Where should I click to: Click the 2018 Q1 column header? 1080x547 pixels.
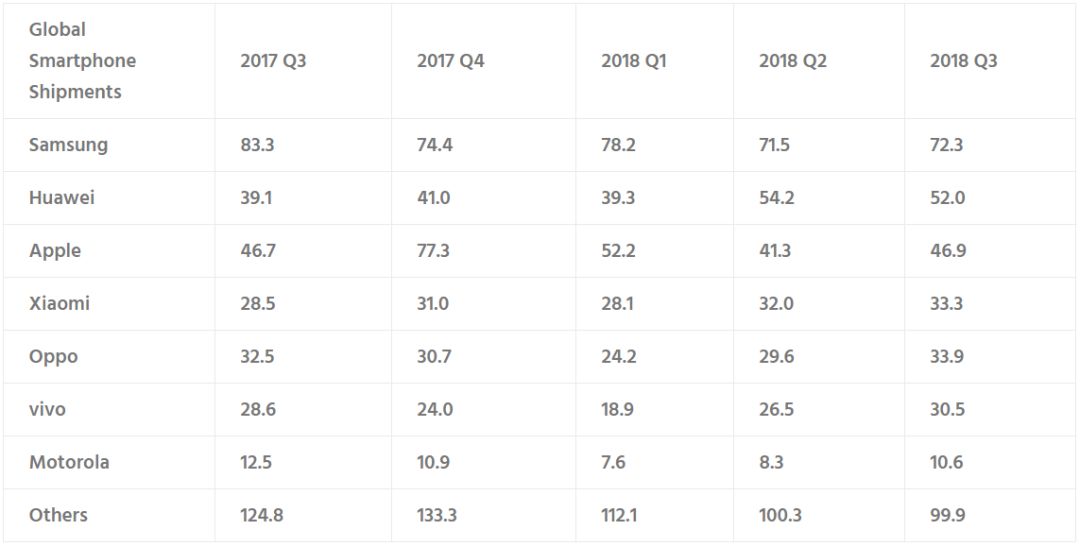(x=633, y=61)
